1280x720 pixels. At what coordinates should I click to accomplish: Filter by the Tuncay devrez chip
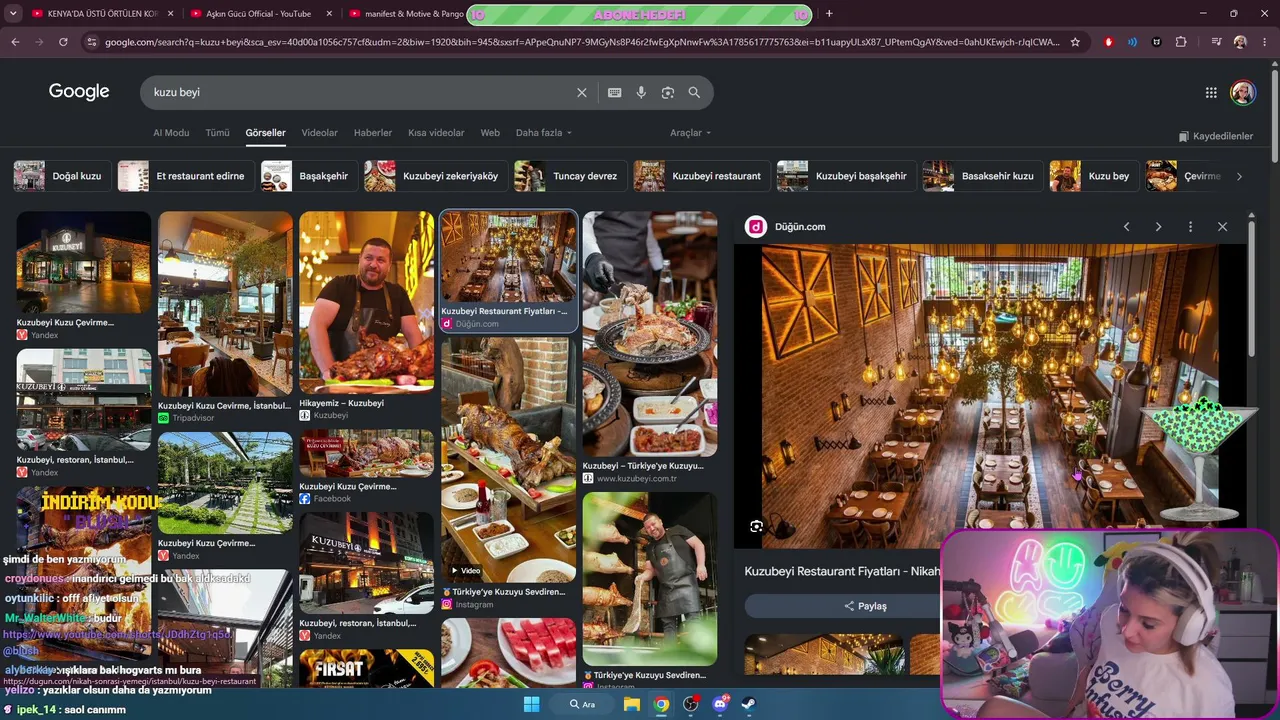570,176
